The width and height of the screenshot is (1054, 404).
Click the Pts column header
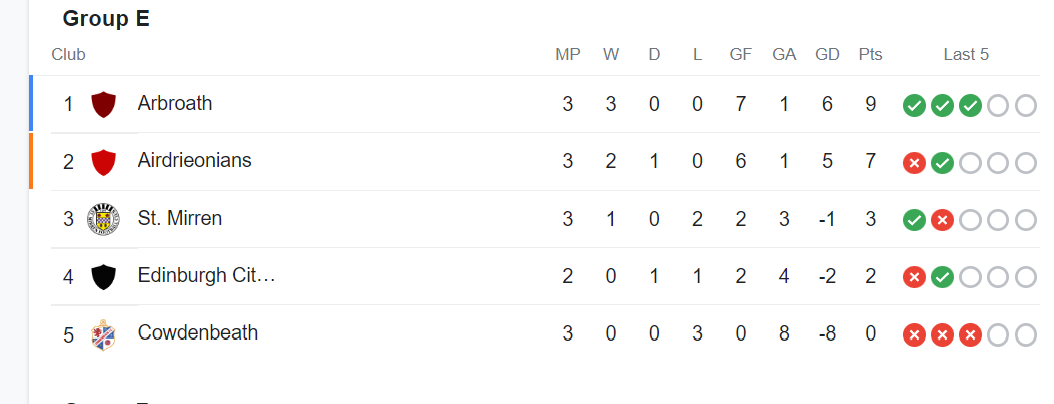tap(870, 54)
